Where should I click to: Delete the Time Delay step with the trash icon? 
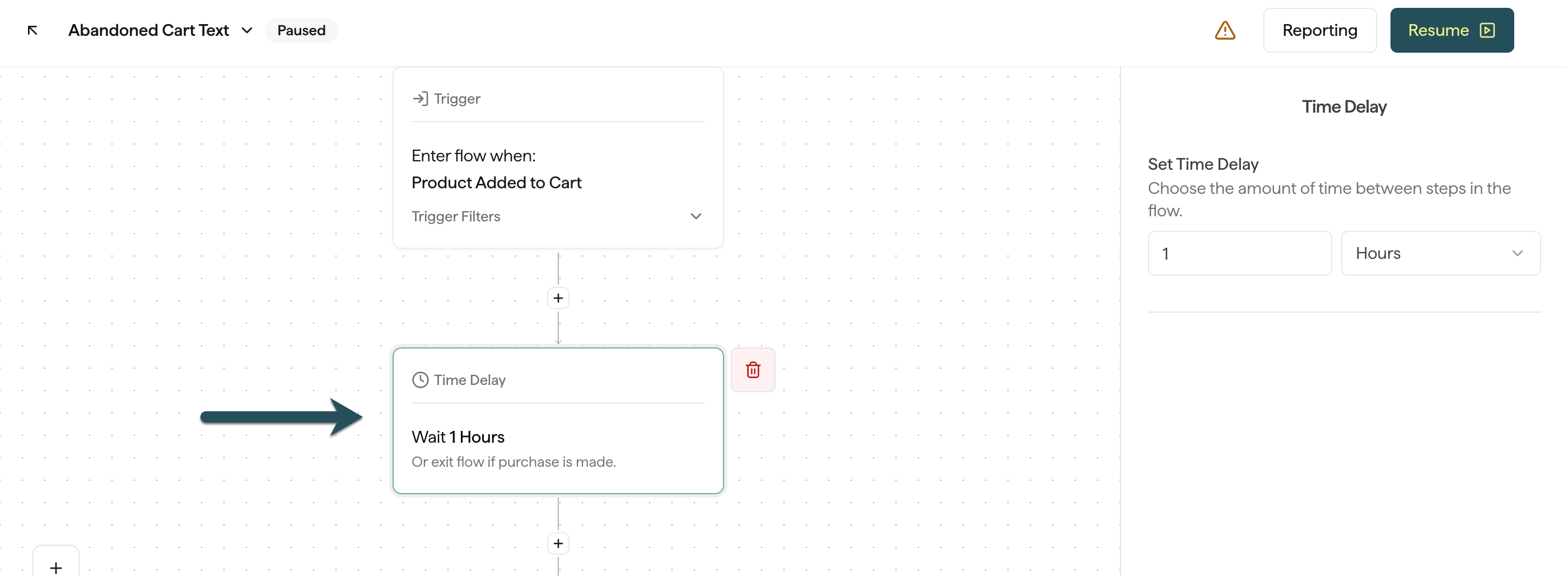(753, 370)
